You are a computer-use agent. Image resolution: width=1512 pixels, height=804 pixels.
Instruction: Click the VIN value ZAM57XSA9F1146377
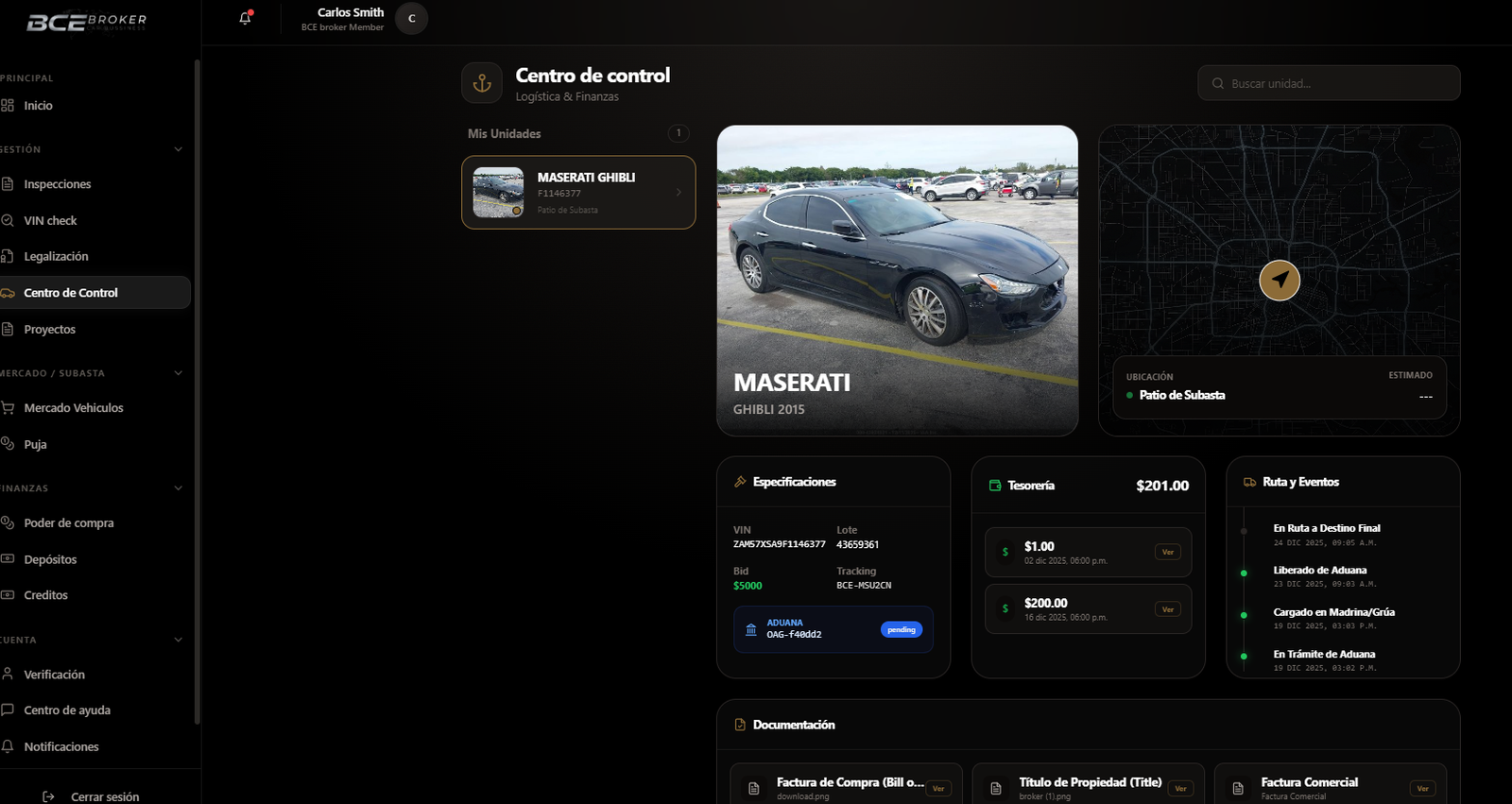(x=780, y=544)
